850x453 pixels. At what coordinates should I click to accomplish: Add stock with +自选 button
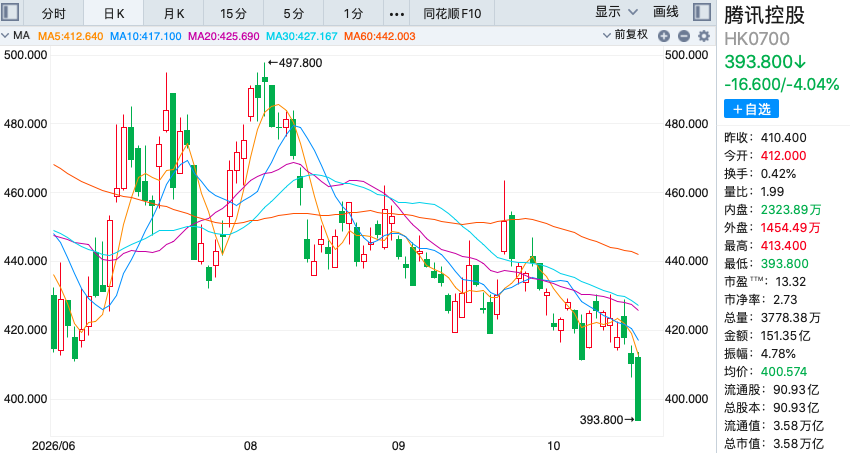coord(751,109)
